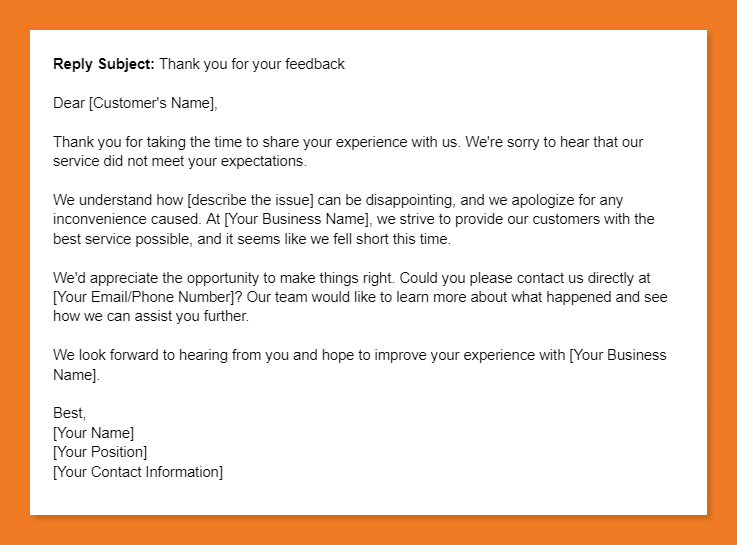Select the [Your Contact Information] placeholder
737x545 pixels.
[x=138, y=472]
